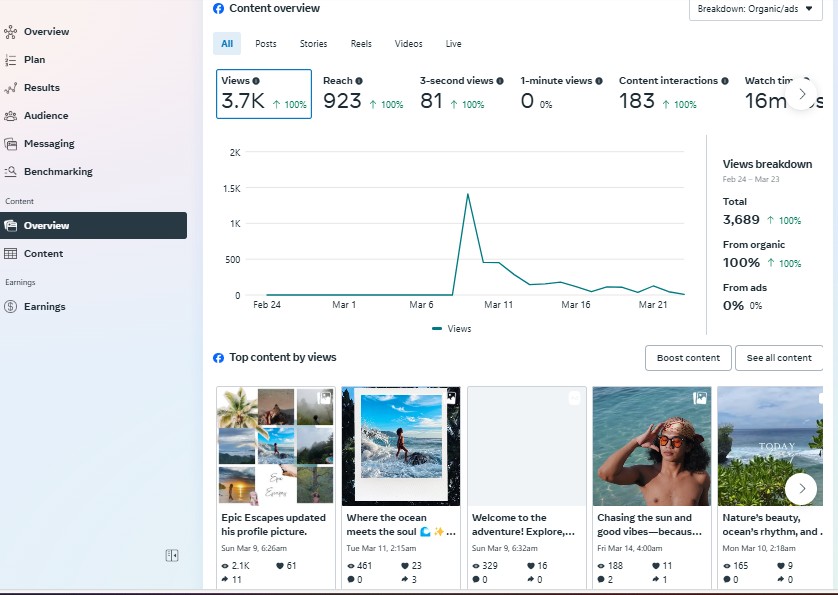Go to Audience in sidebar

click(x=46, y=115)
